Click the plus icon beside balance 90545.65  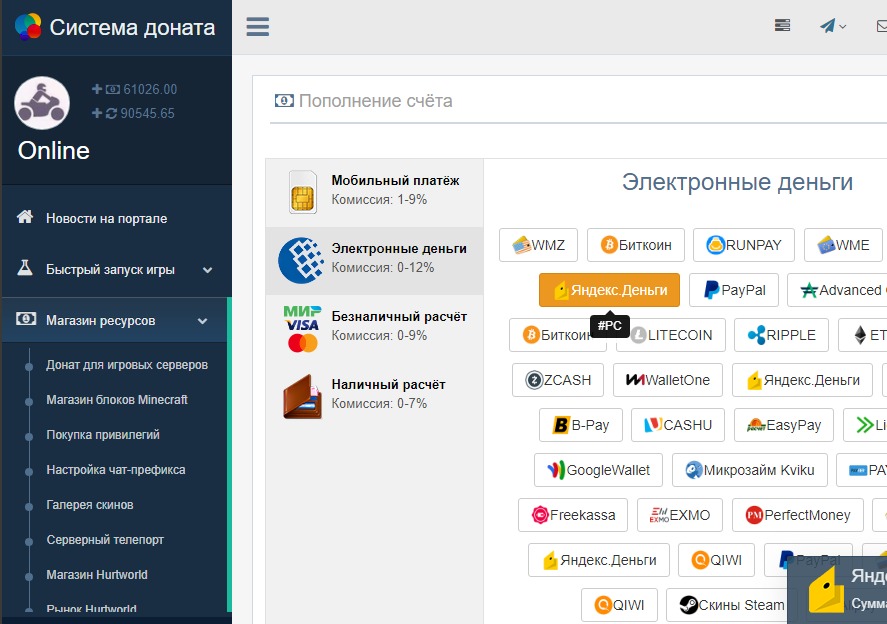click(97, 113)
